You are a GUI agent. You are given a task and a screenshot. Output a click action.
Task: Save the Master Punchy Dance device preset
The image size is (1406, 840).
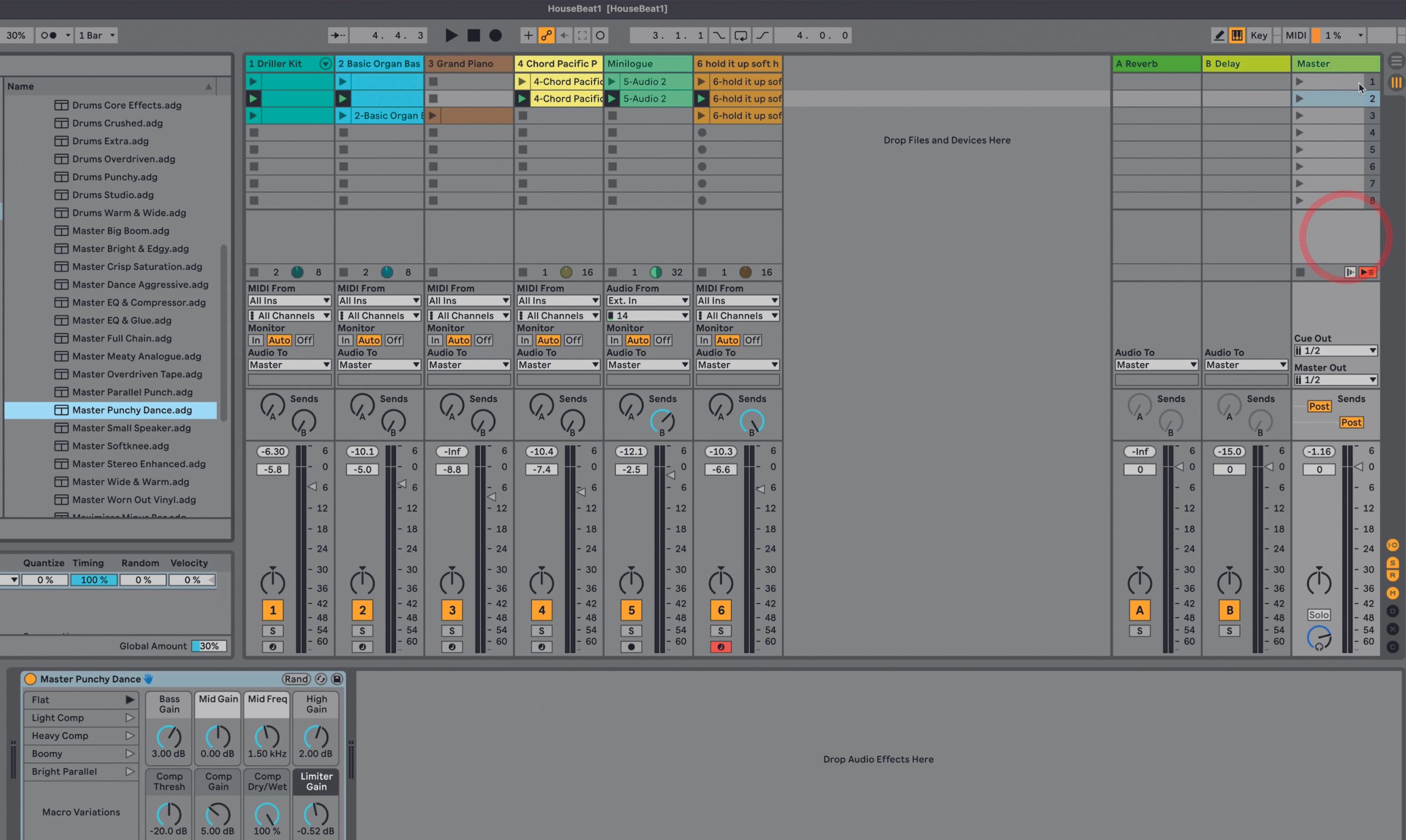click(337, 679)
